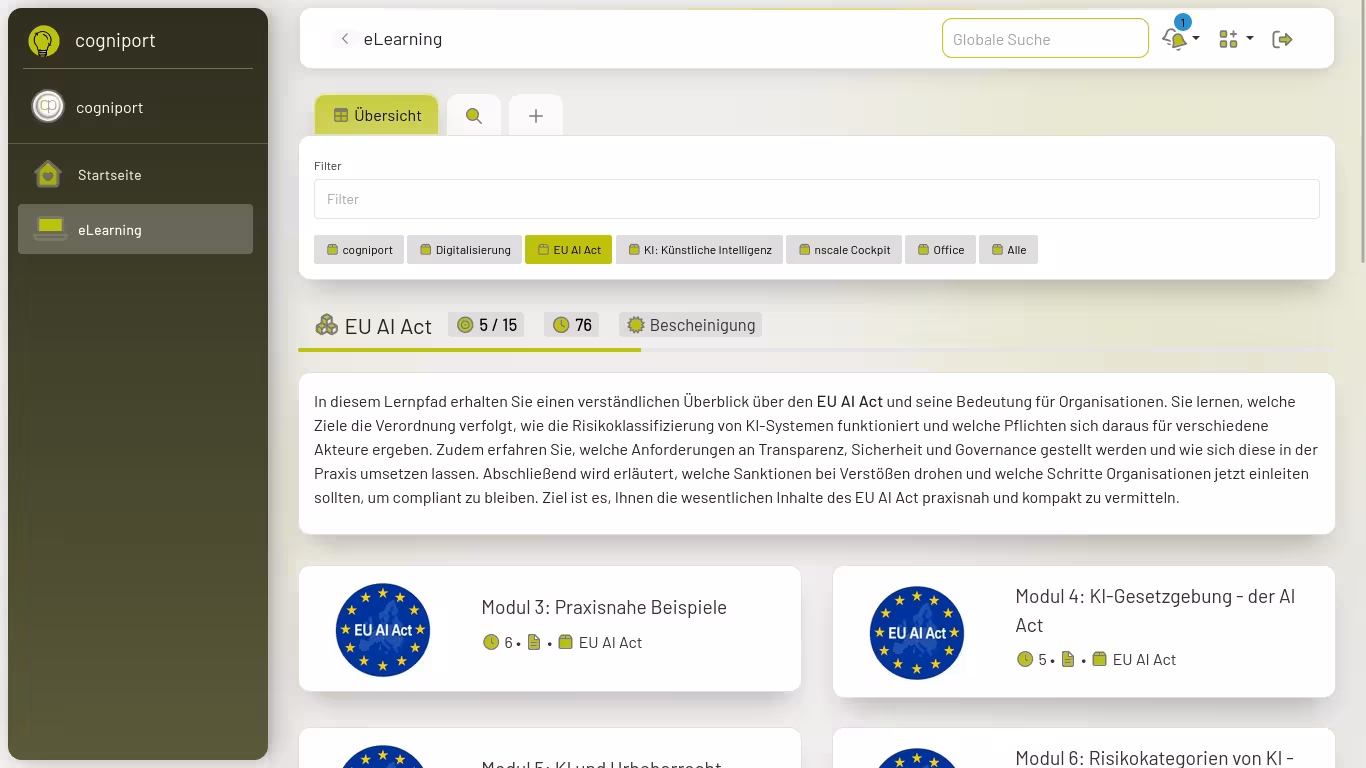Open the search tab with magnifier icon
This screenshot has height=768, width=1366.
pyautogui.click(x=474, y=116)
